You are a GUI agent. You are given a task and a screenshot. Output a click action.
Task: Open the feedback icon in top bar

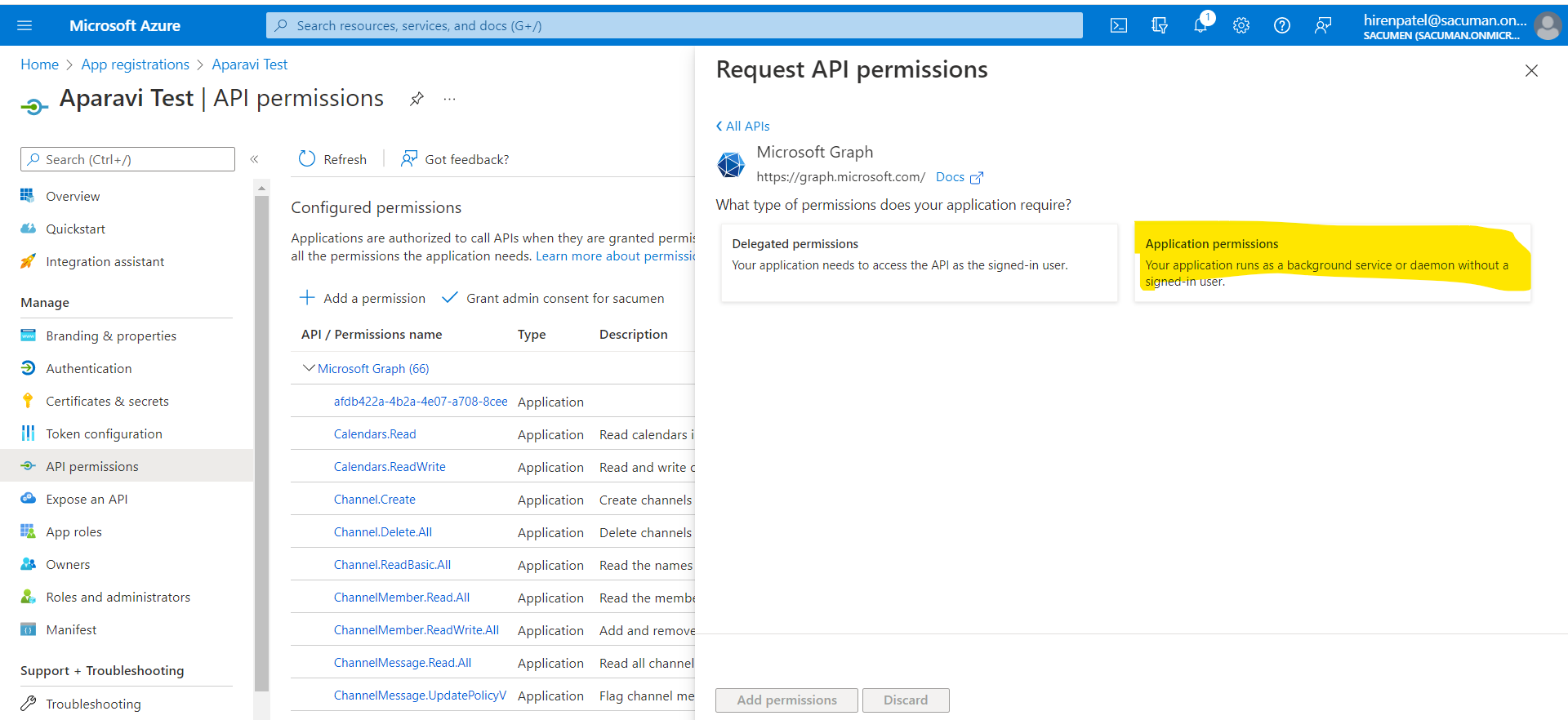click(x=1323, y=25)
